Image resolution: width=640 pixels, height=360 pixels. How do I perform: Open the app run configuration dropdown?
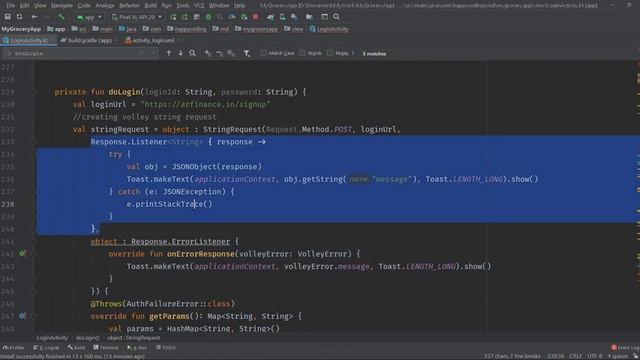89,17
